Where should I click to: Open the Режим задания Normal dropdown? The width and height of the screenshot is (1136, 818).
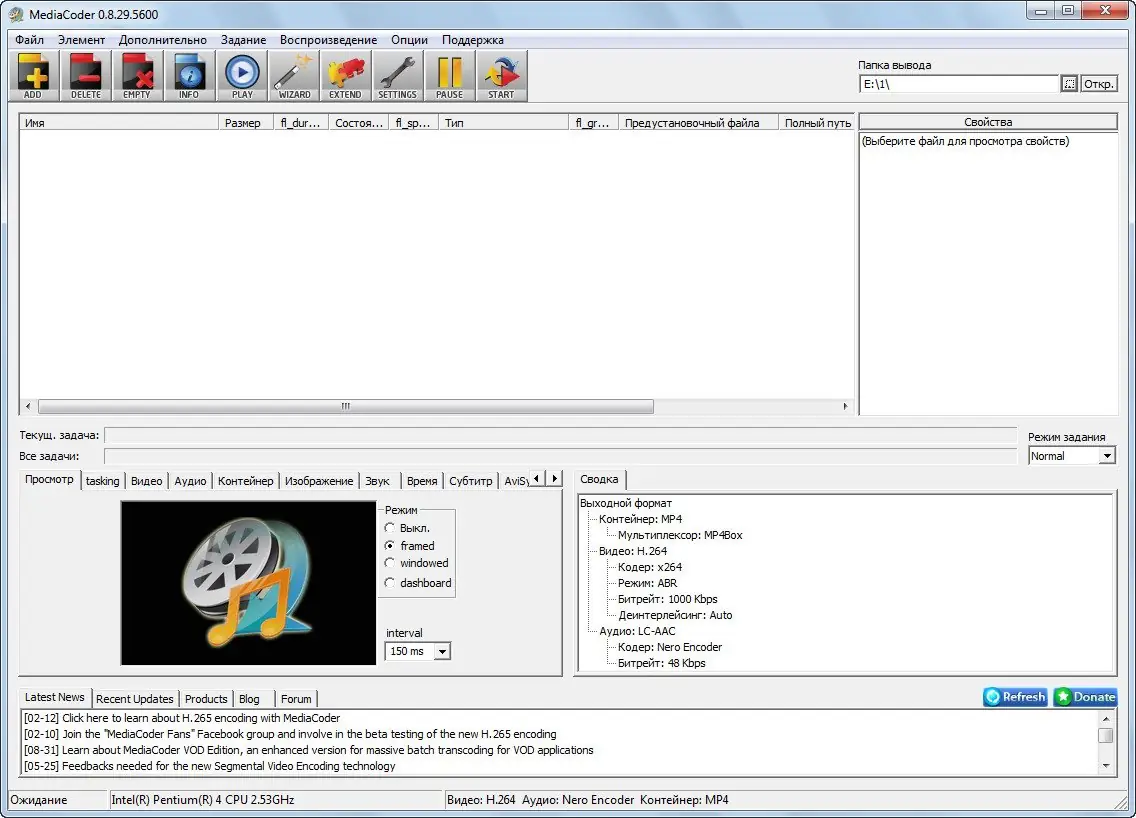(x=1107, y=456)
